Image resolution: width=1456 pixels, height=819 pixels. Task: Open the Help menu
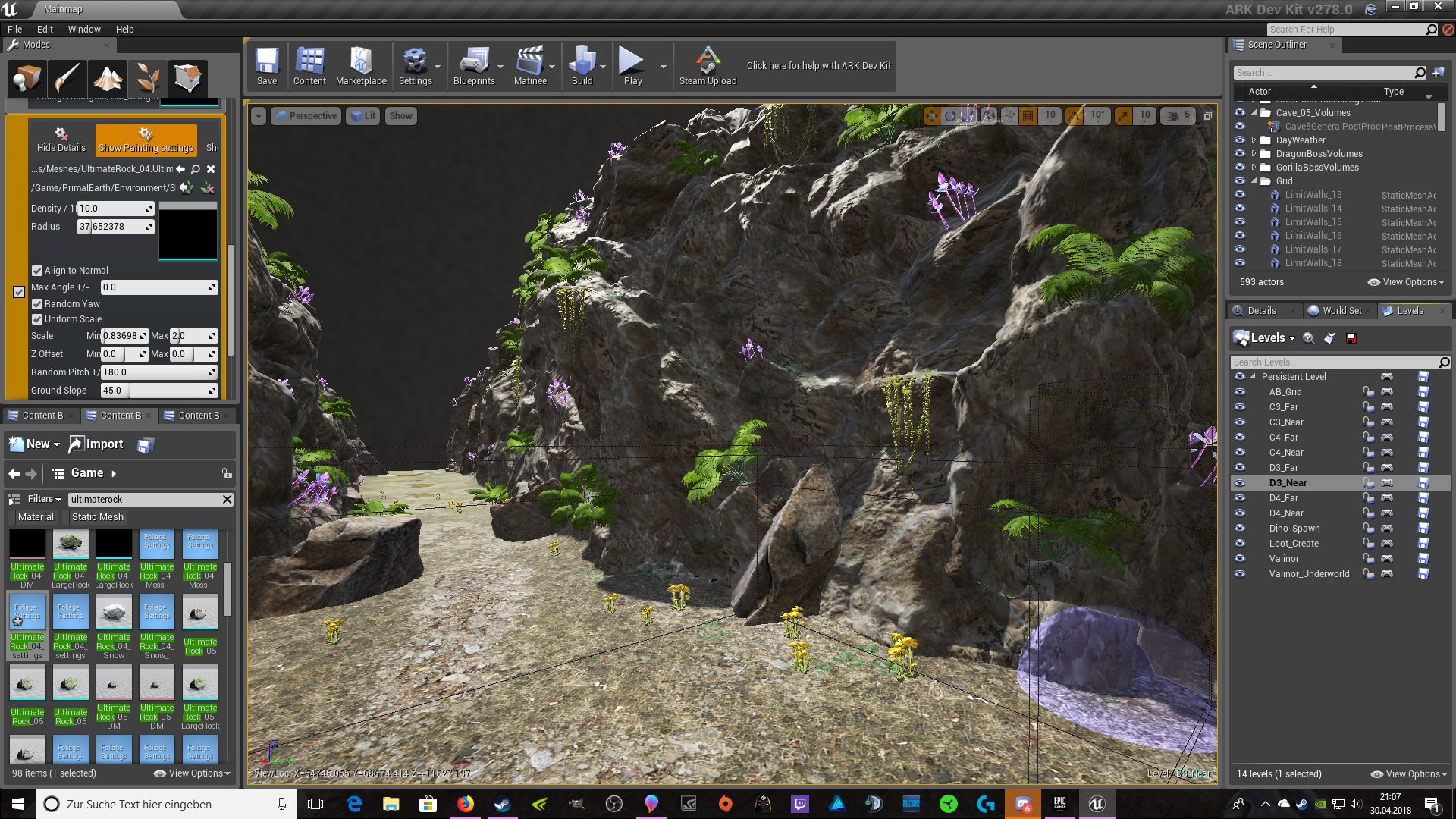(124, 30)
